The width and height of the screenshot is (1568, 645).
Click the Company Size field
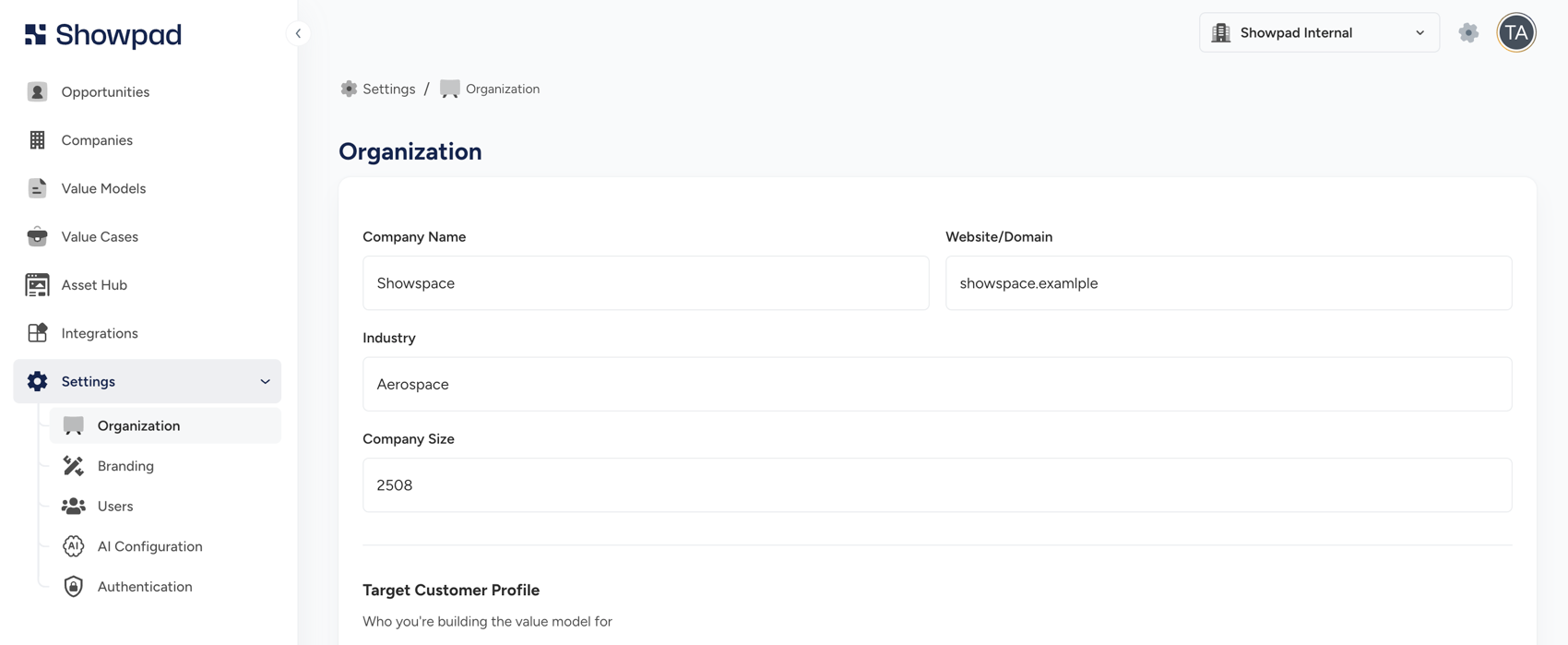pyautogui.click(x=937, y=485)
